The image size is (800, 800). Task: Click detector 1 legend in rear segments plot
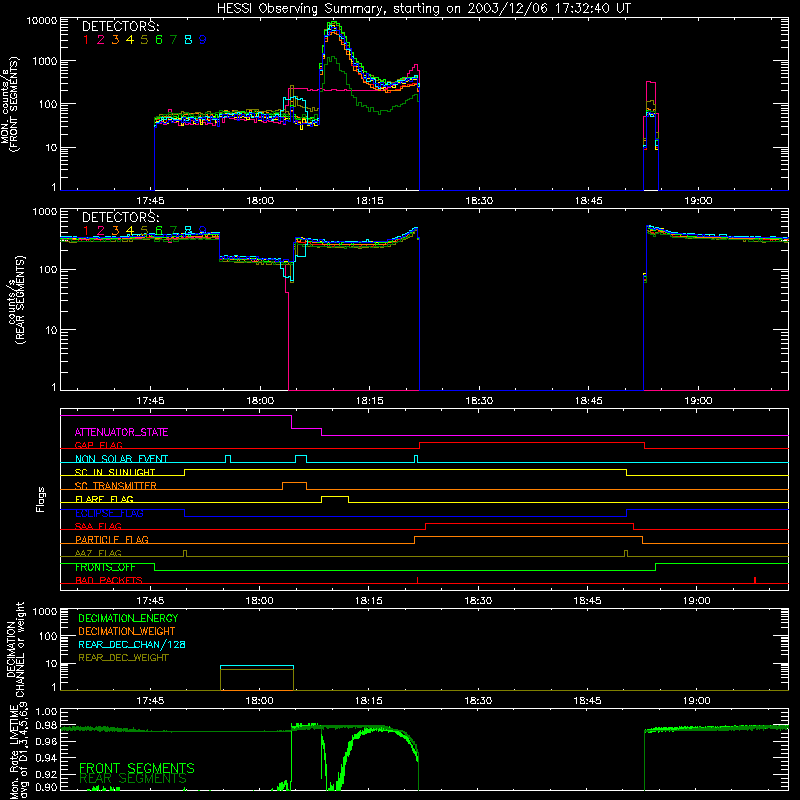pyautogui.click(x=86, y=231)
